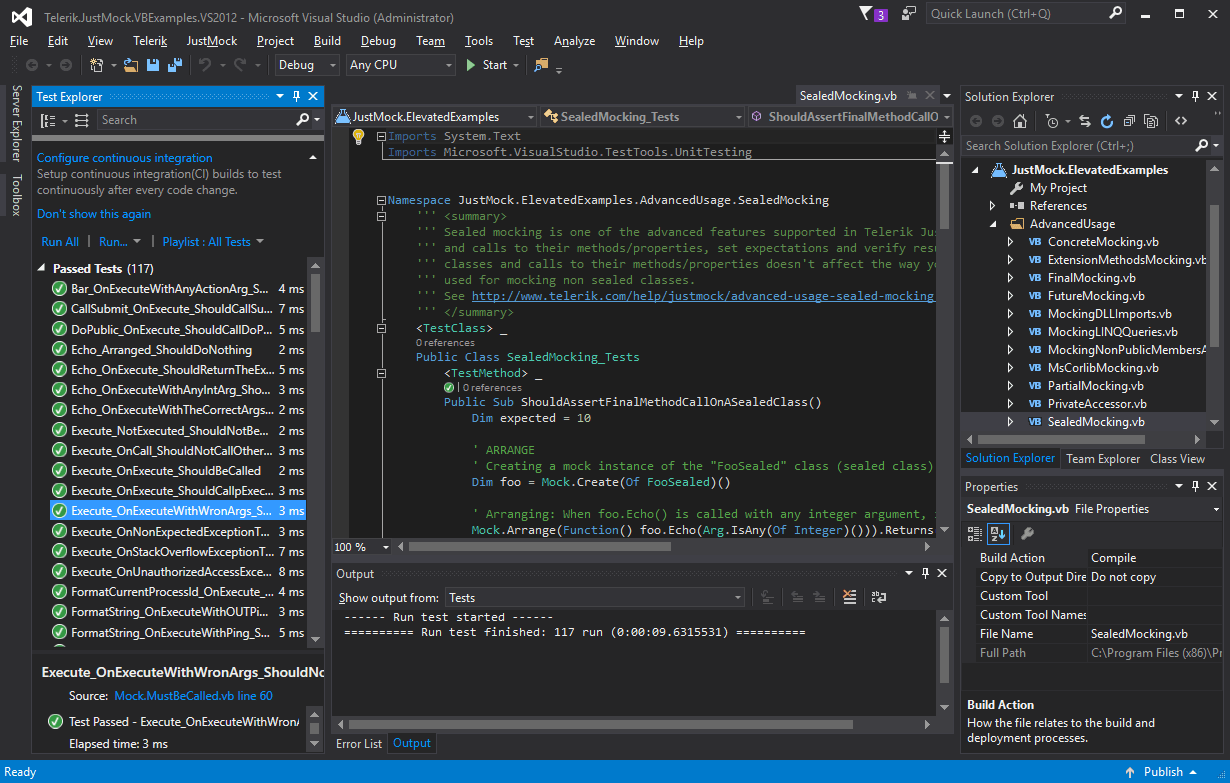Toggle pin on the Test Explorer panel
This screenshot has width=1230, height=783.
click(296, 97)
